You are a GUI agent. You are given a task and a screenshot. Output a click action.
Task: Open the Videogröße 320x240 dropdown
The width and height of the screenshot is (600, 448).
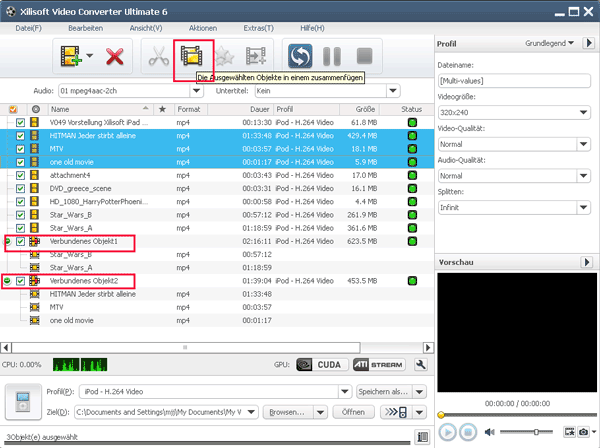583,112
